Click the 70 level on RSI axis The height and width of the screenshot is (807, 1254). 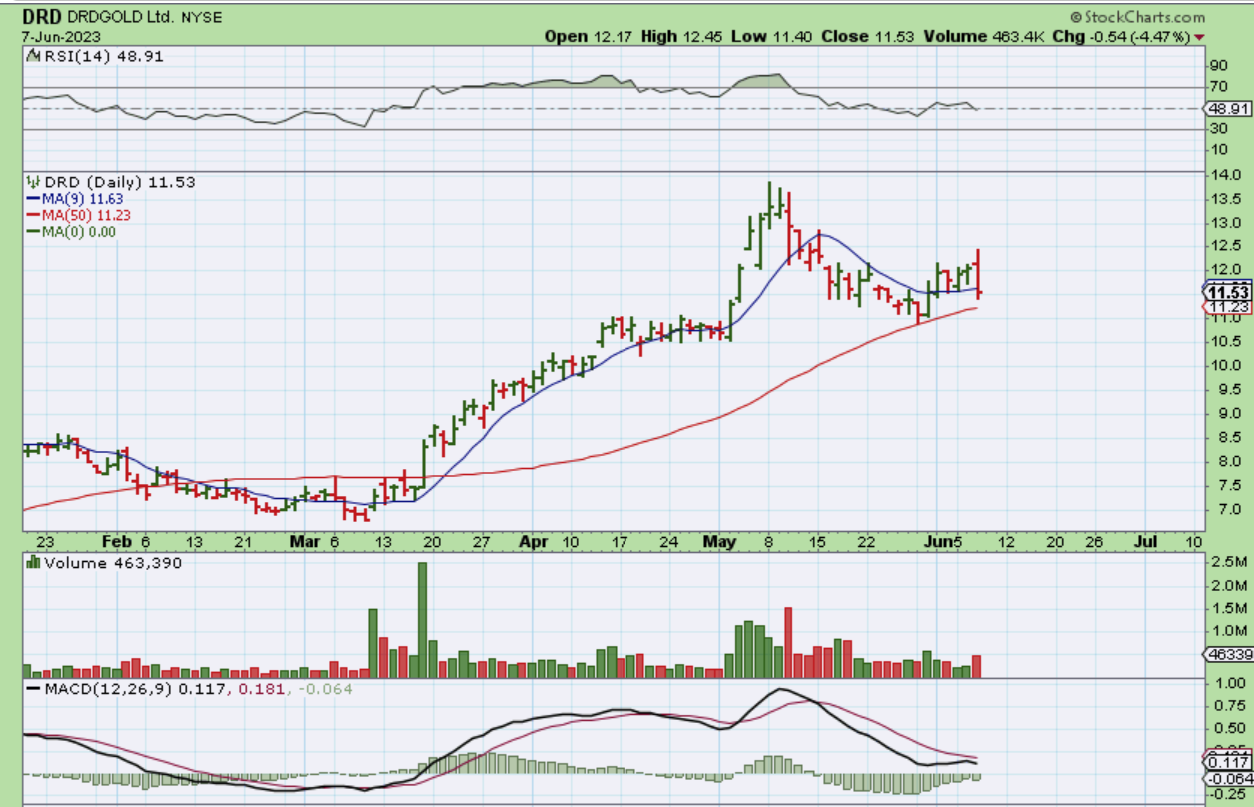pyautogui.click(x=1219, y=87)
